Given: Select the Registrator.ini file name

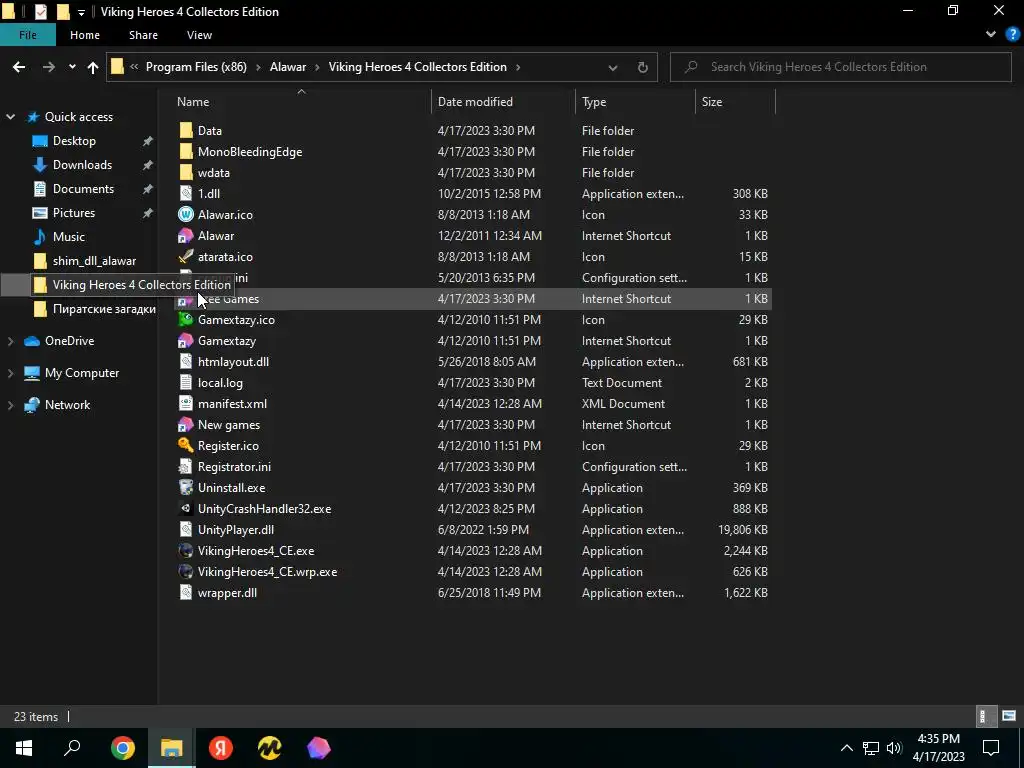Looking at the screenshot, I should click(x=234, y=467).
